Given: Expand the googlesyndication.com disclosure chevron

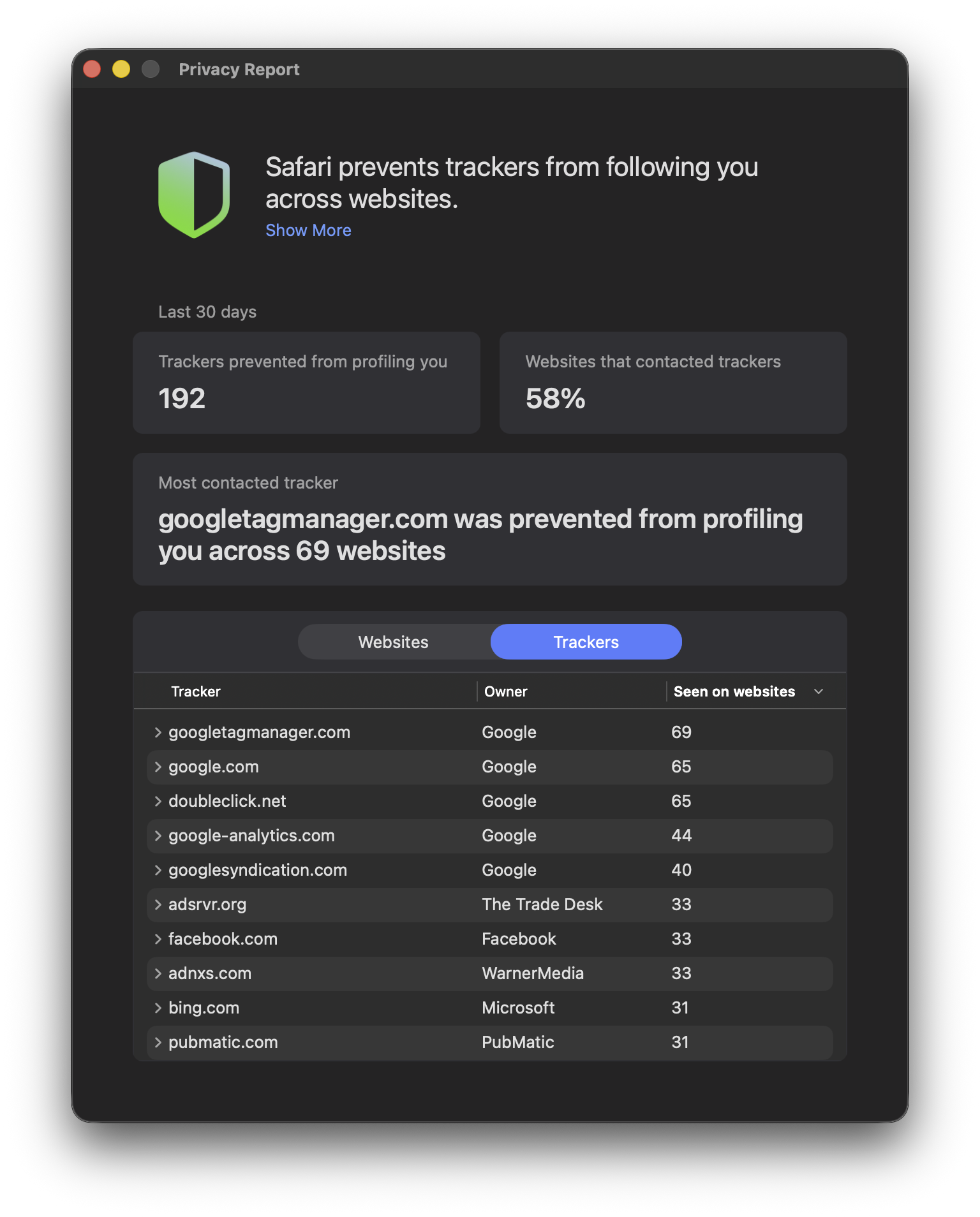Looking at the screenshot, I should pos(158,870).
